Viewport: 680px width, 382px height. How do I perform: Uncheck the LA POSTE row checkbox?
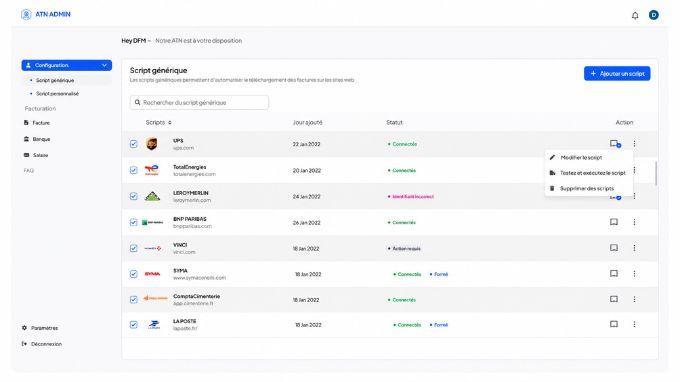click(x=134, y=324)
